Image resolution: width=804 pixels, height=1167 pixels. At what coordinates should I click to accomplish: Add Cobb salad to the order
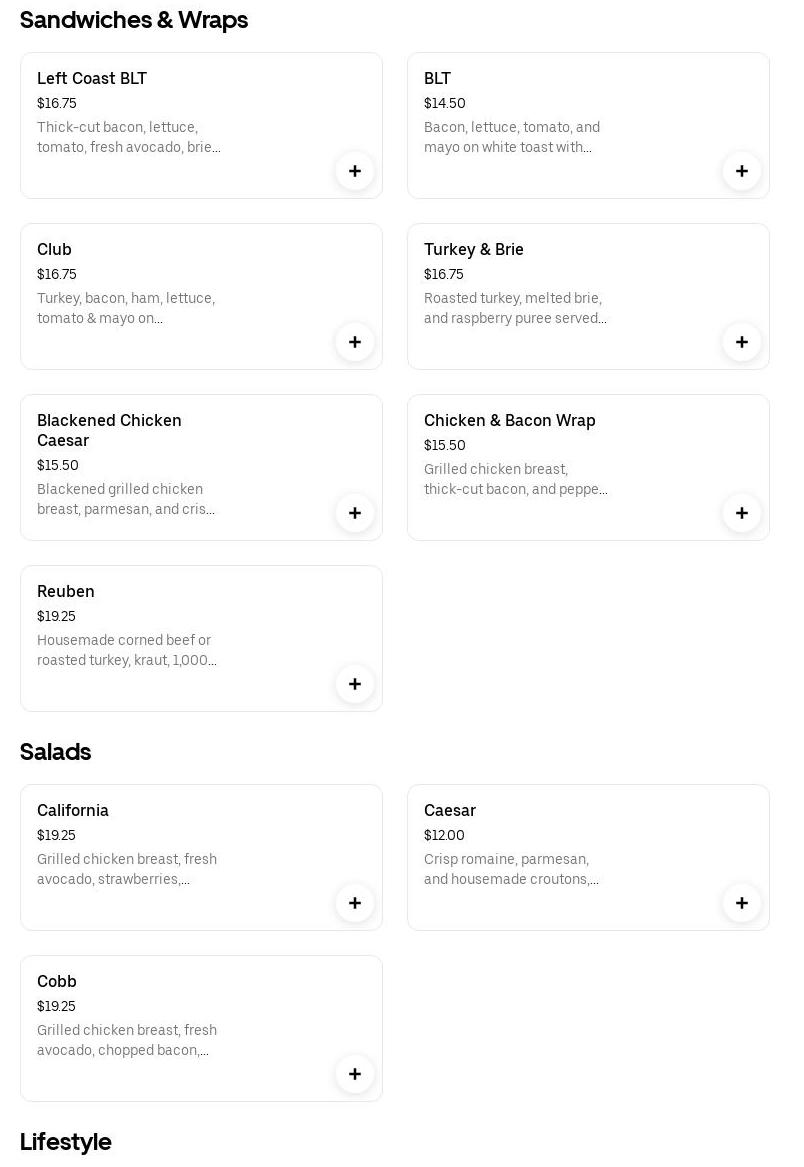click(355, 1074)
